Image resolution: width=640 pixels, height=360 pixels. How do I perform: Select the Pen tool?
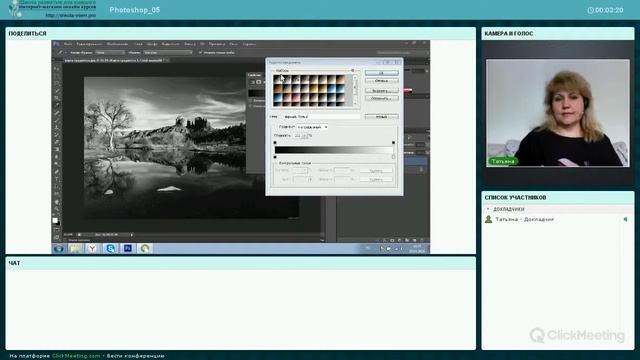tap(57, 171)
